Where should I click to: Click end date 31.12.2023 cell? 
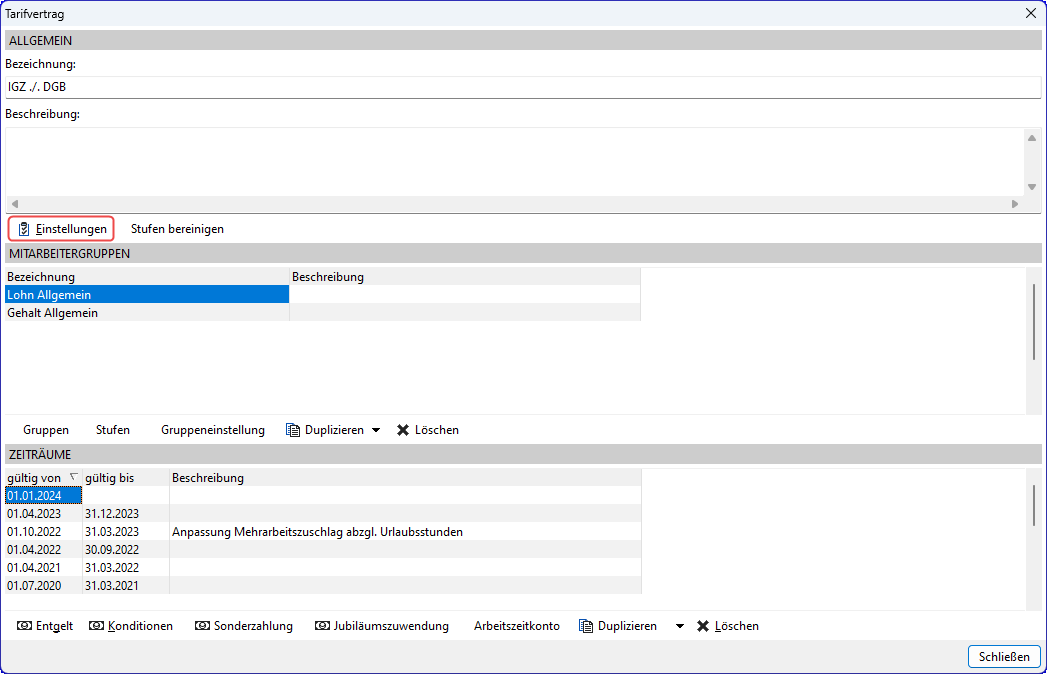click(126, 514)
